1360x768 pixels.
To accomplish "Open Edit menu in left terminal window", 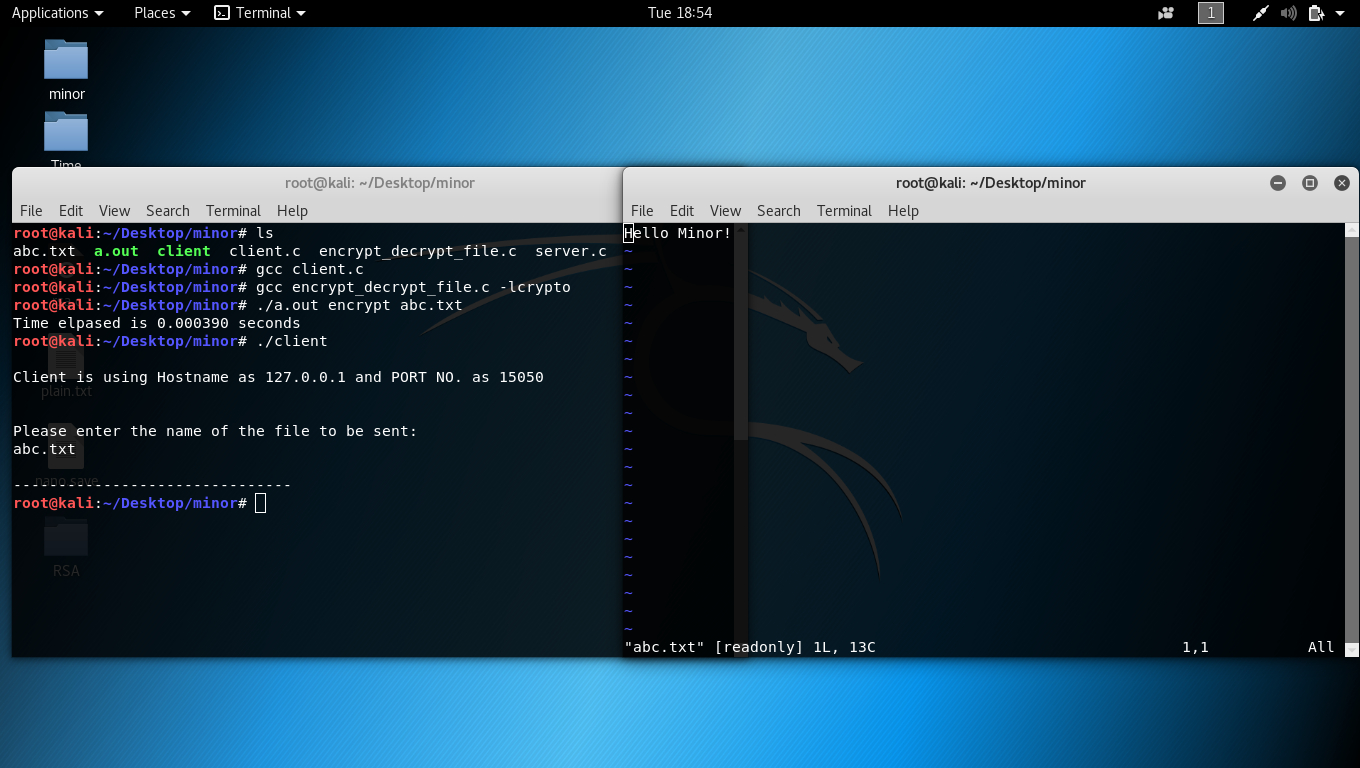I will pyautogui.click(x=71, y=210).
